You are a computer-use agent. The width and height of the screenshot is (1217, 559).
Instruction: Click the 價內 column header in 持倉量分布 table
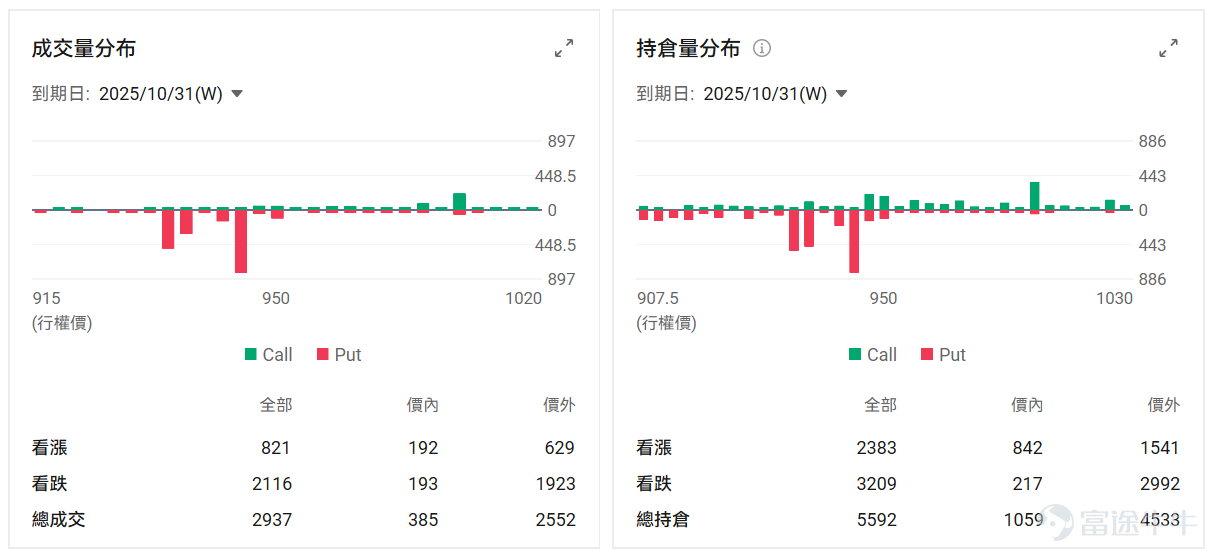[1026, 405]
